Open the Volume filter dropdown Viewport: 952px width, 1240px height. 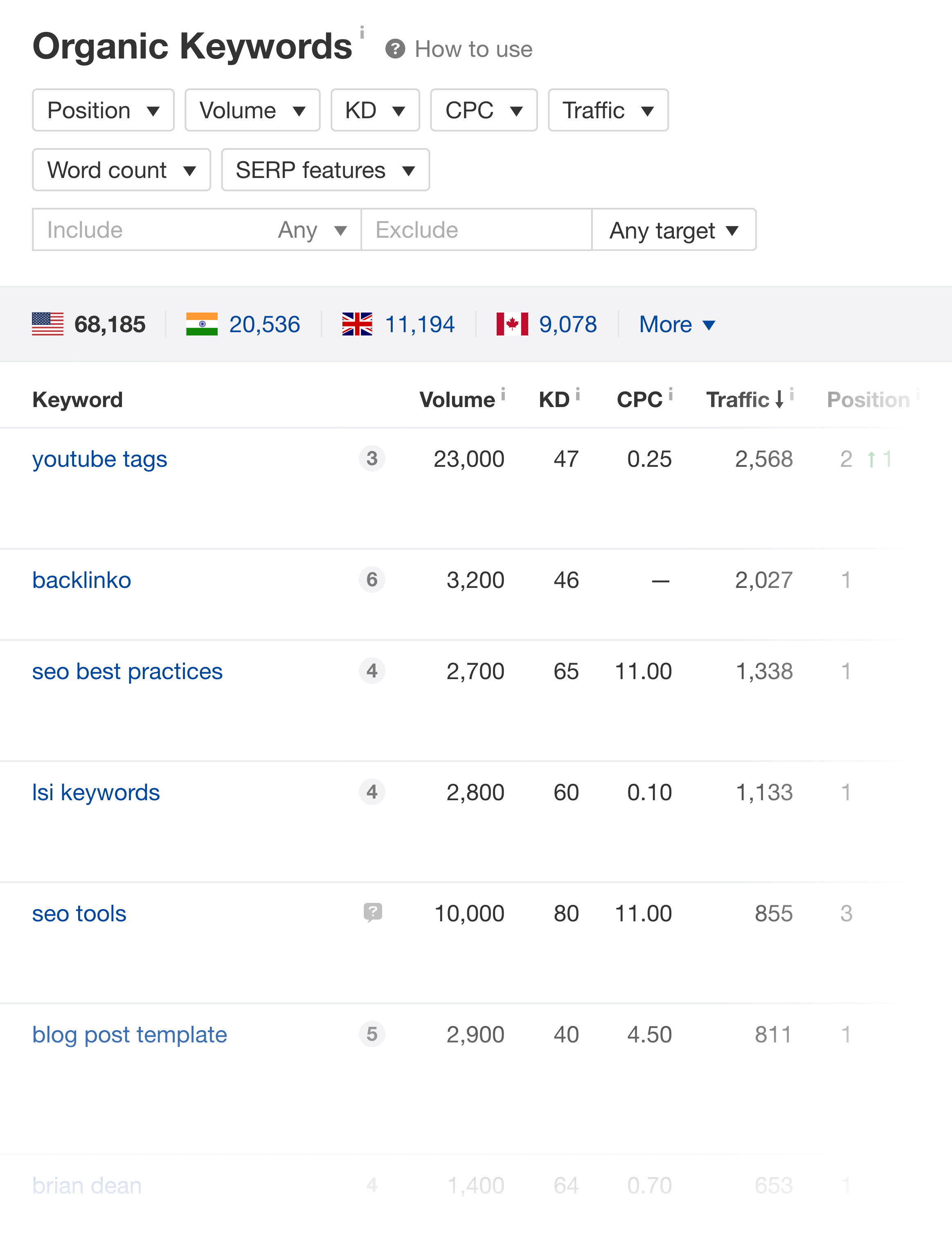(x=252, y=110)
